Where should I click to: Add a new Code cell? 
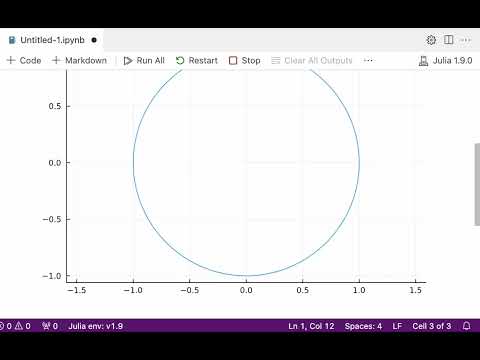24,60
